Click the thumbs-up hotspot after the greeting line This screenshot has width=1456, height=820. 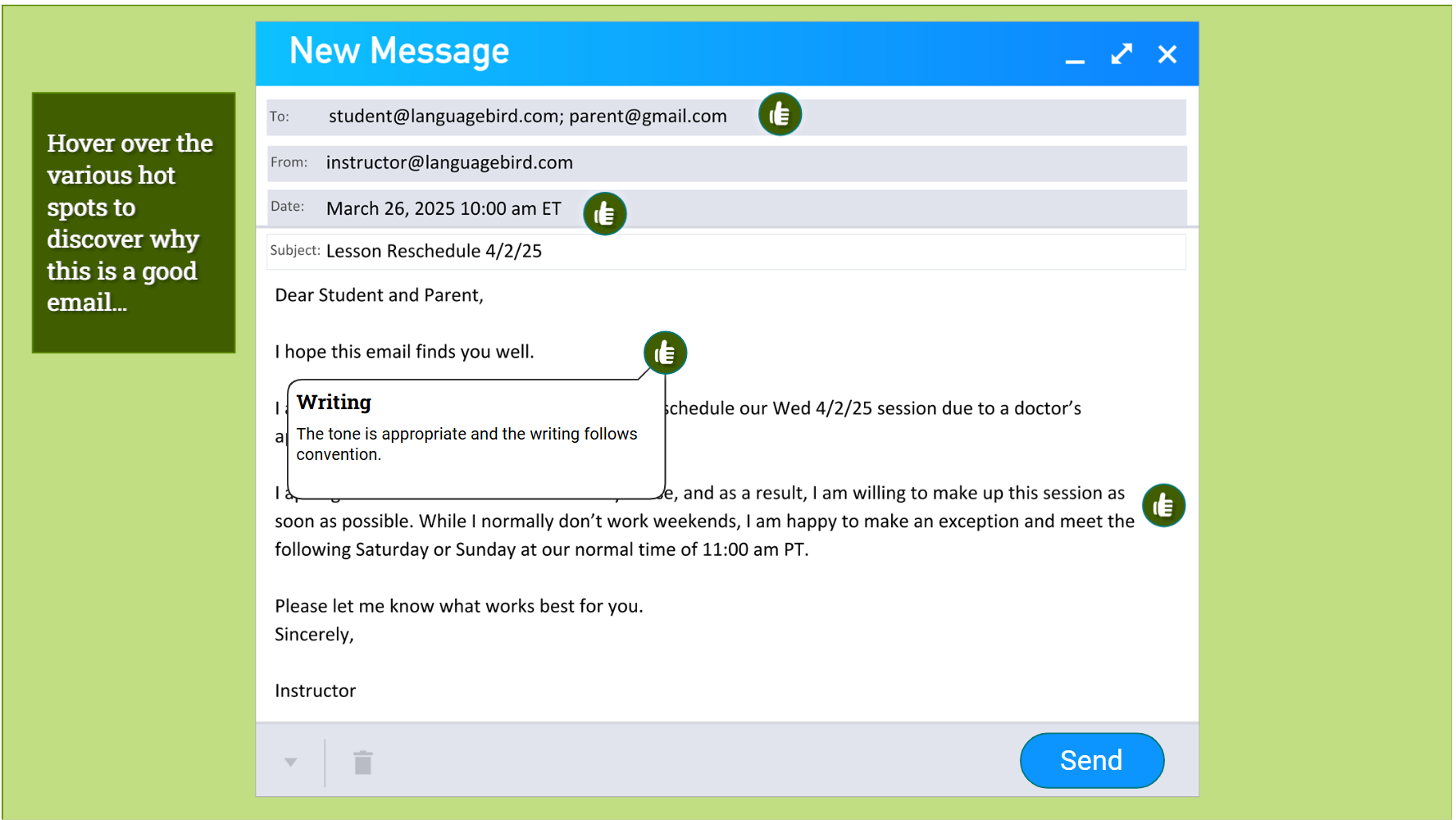(665, 353)
